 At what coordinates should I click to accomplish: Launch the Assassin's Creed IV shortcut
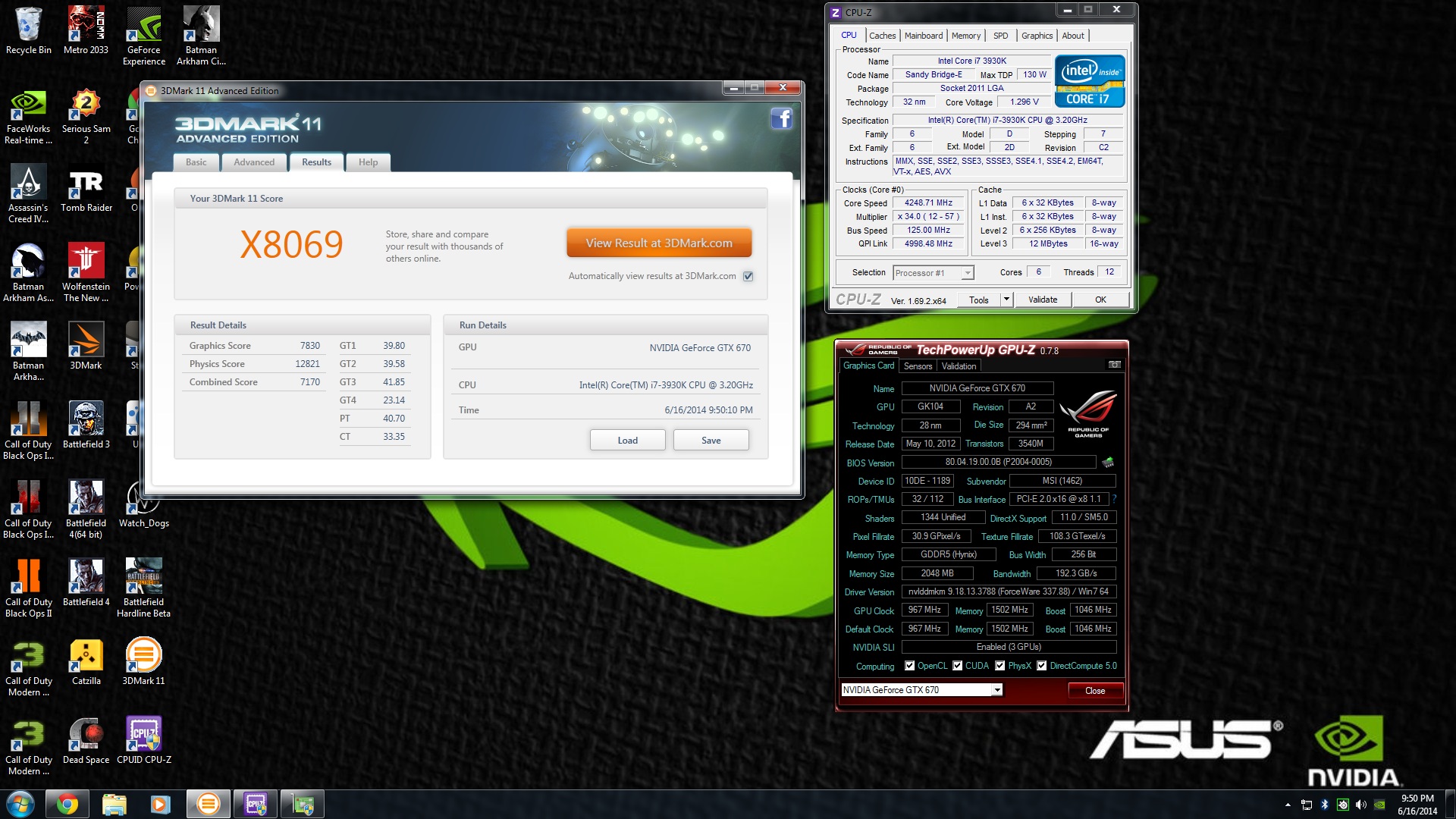pos(28,194)
